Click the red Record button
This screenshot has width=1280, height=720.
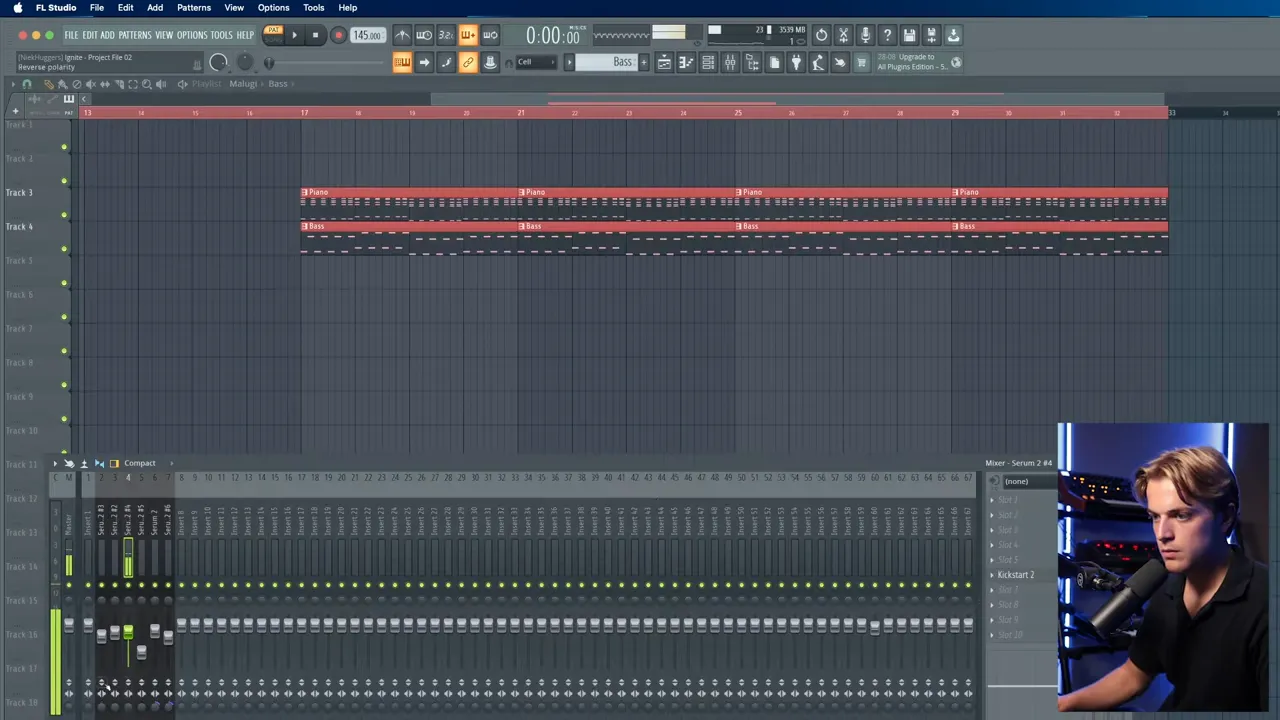[338, 35]
